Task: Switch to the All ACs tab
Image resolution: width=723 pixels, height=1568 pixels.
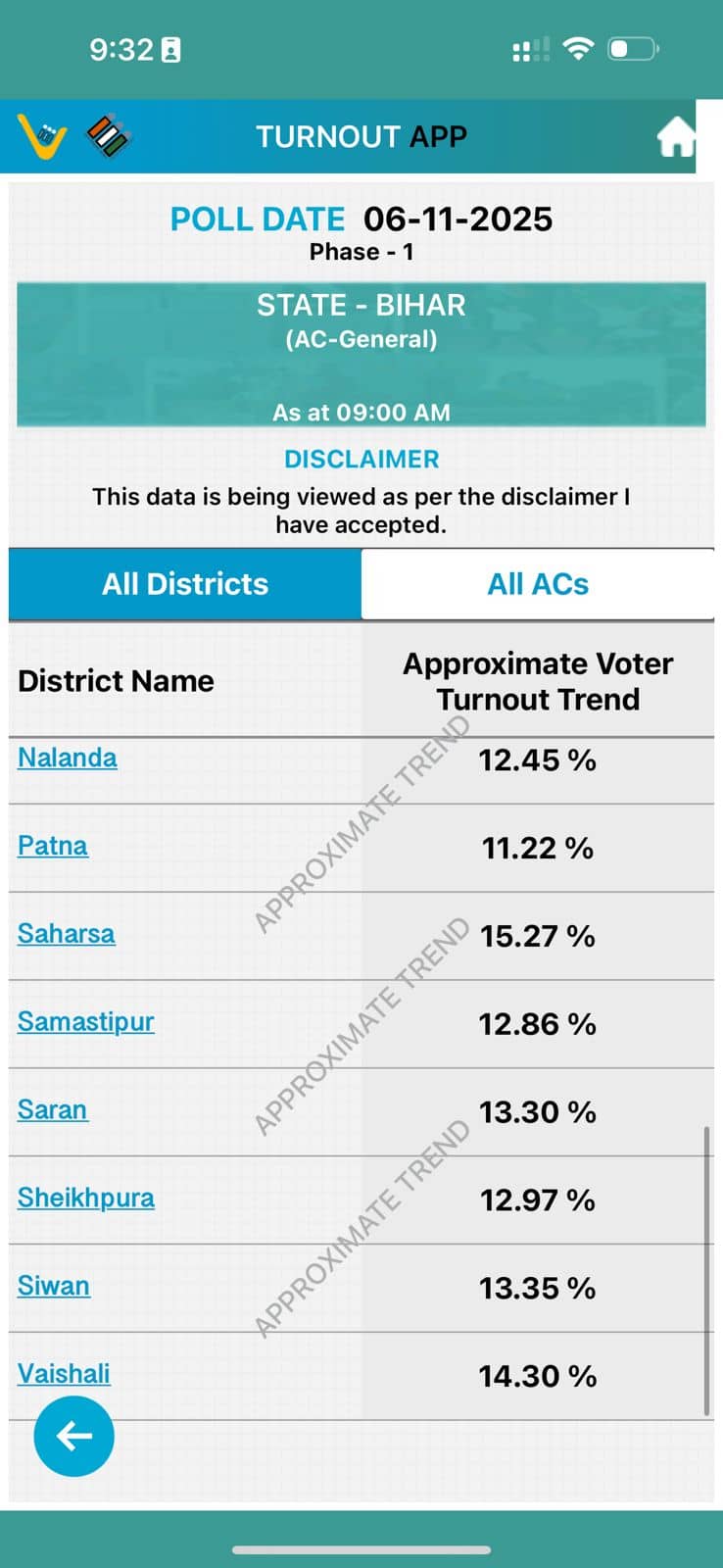Action: coord(538,584)
